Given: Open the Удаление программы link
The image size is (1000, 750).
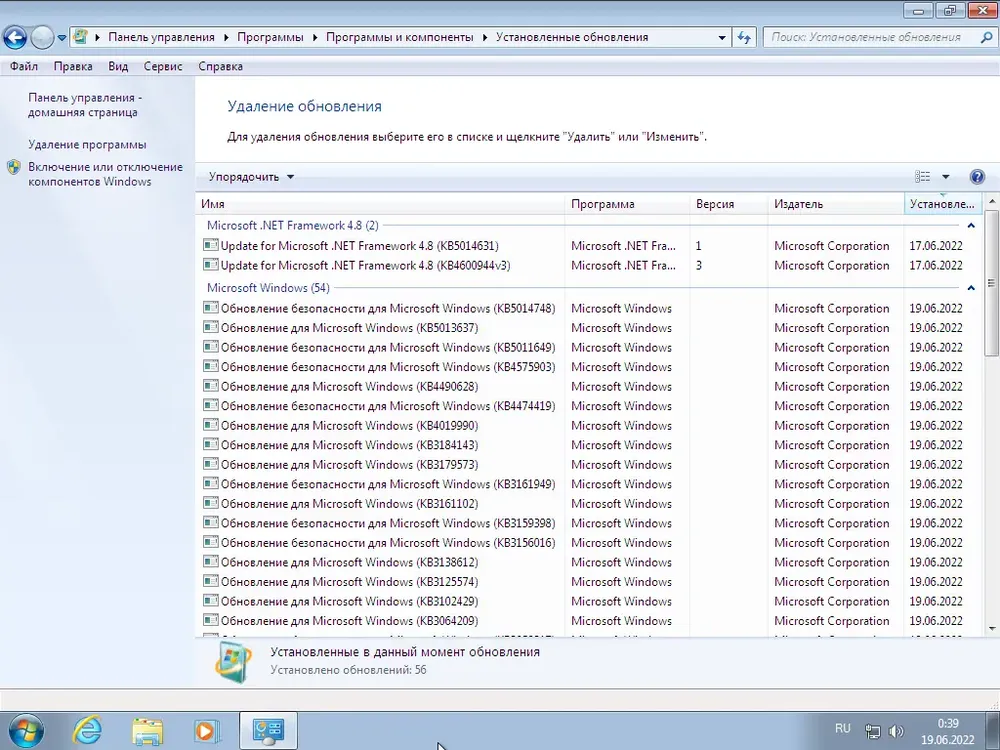Looking at the screenshot, I should coord(87,145).
